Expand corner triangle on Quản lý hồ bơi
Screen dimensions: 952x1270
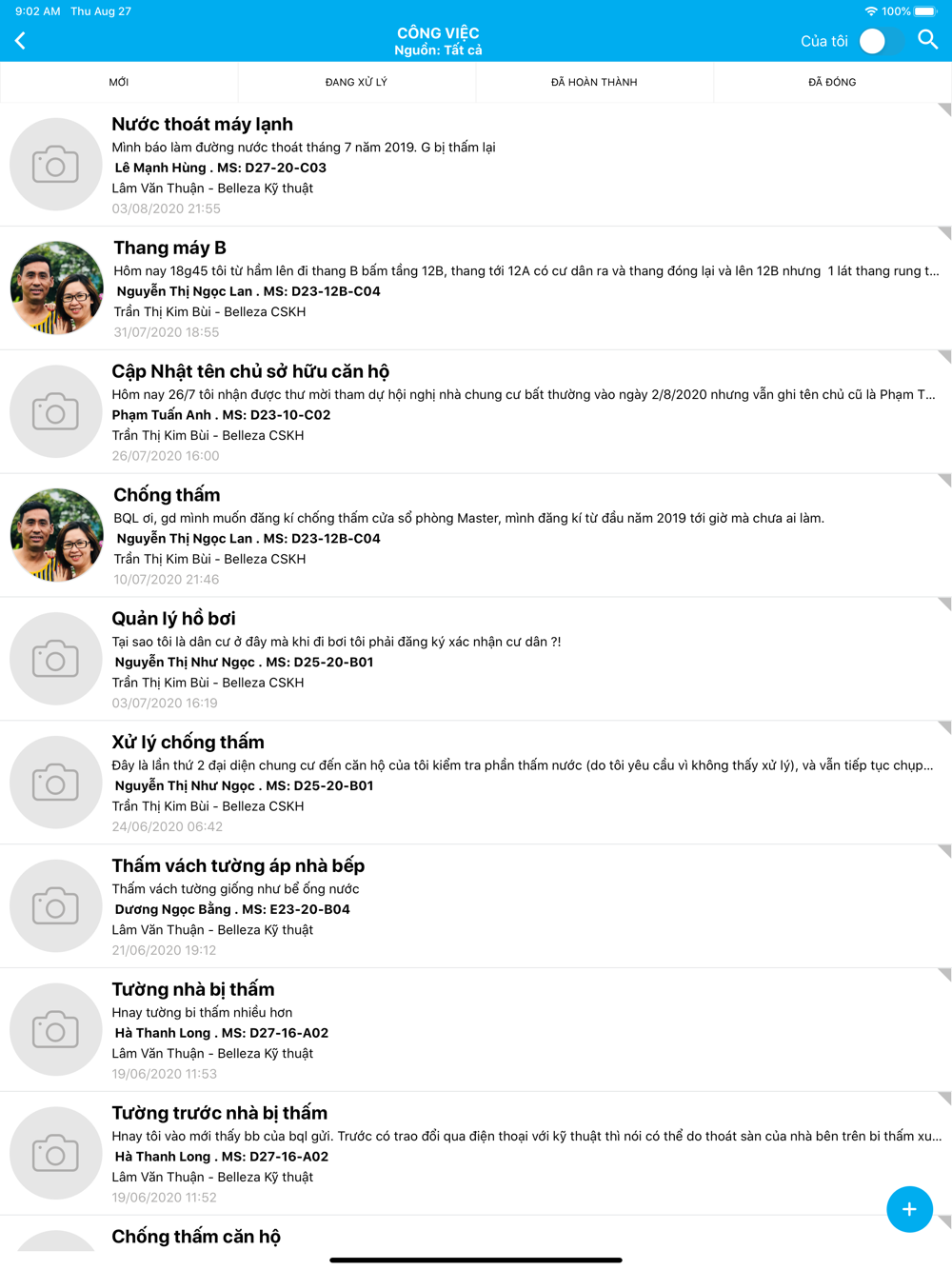(x=944, y=605)
